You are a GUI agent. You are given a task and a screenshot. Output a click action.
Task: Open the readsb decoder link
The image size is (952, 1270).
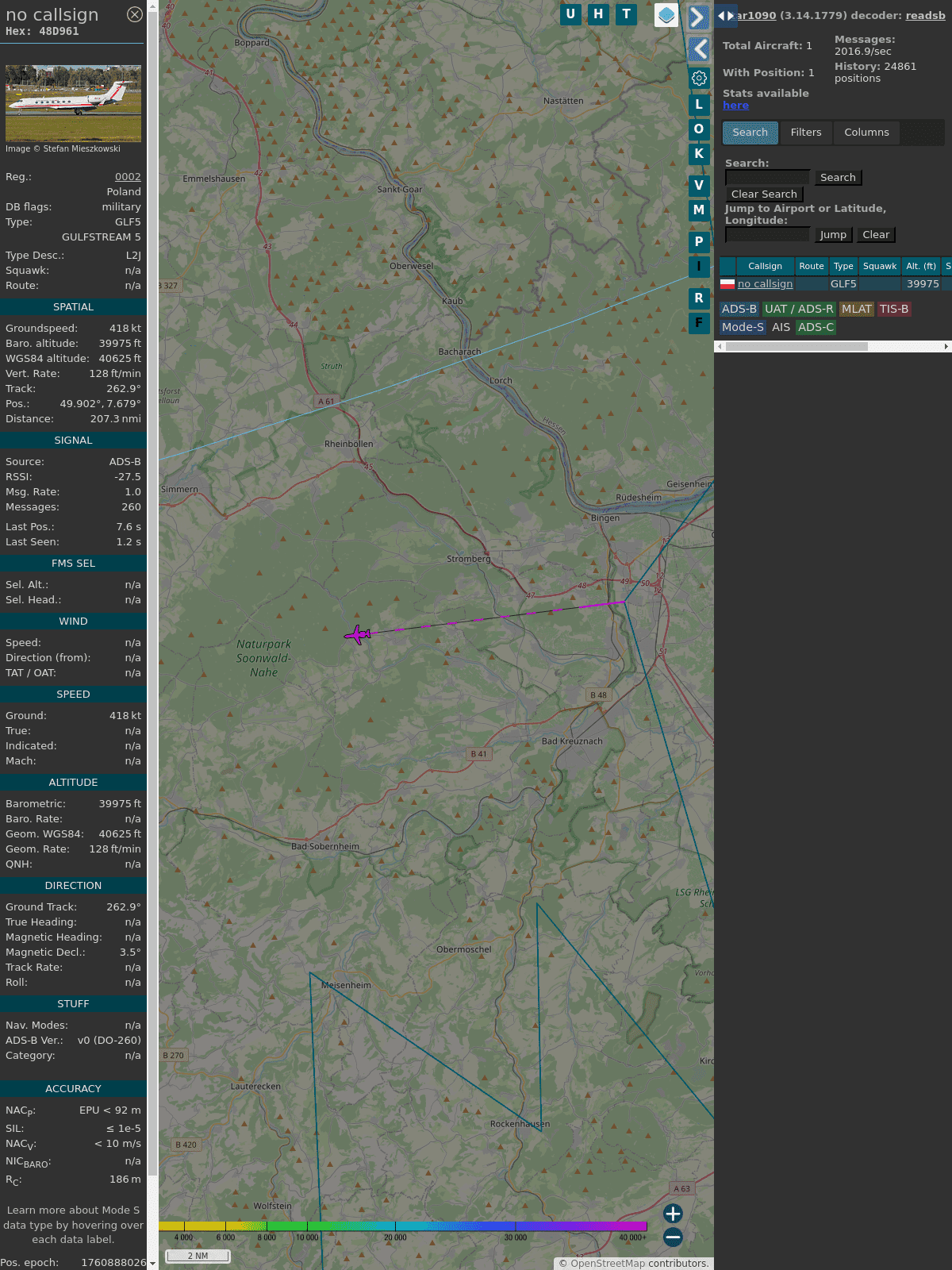coord(925,15)
